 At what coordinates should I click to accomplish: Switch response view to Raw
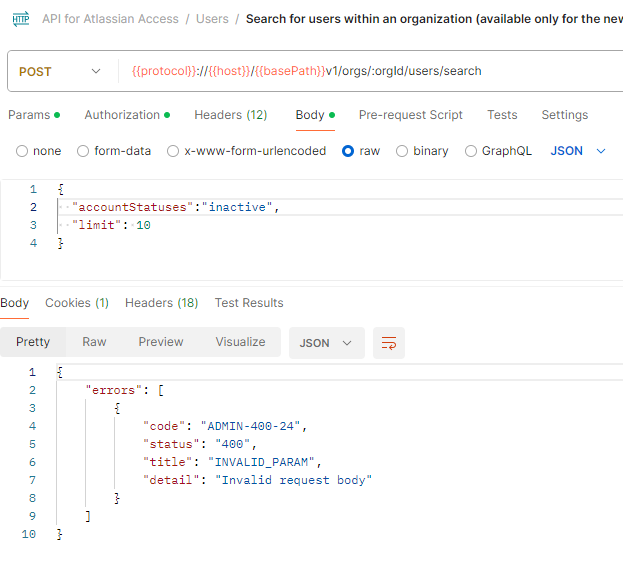tap(94, 342)
